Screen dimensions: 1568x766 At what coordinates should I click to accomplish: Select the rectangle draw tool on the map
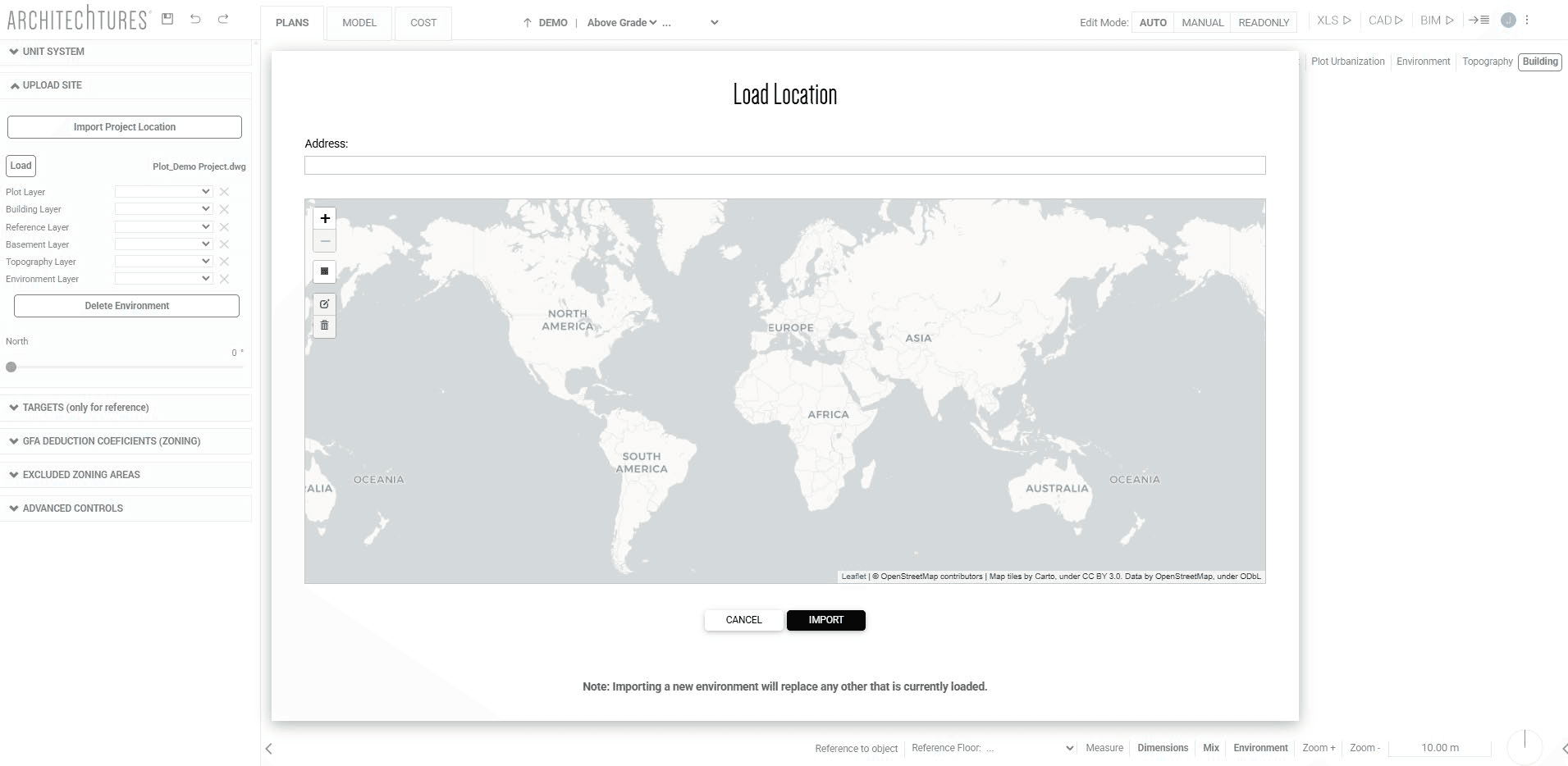[x=323, y=271]
